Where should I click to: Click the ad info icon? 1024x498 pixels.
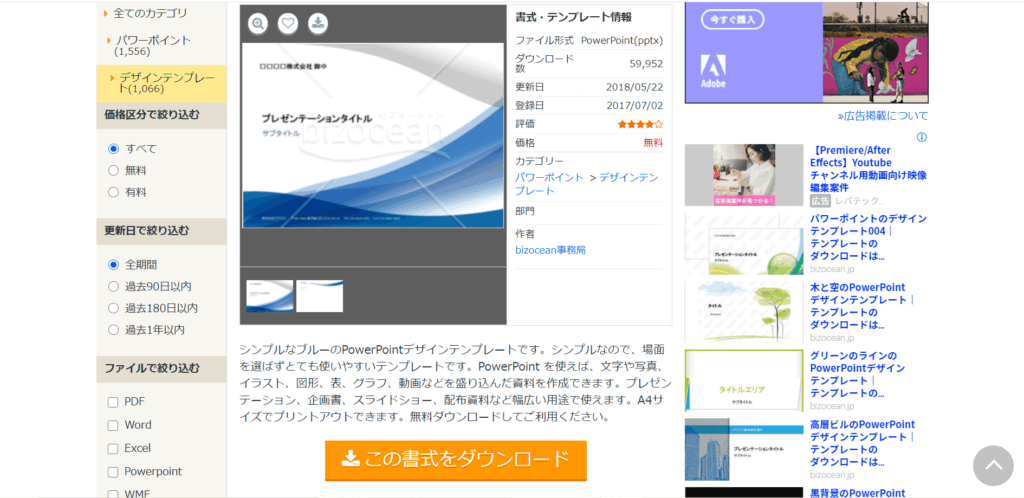[x=921, y=137]
